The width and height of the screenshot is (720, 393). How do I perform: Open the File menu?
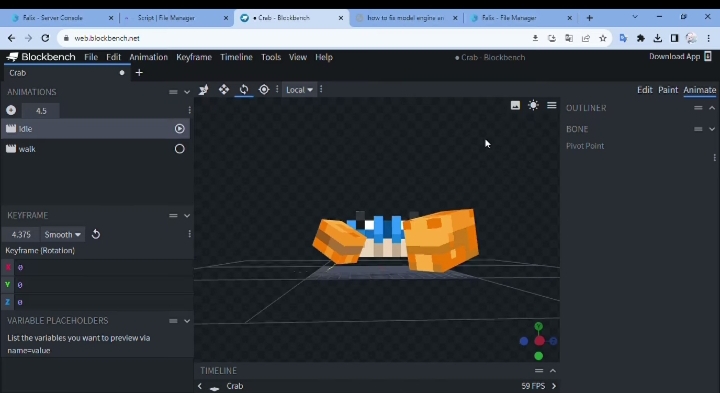click(91, 57)
